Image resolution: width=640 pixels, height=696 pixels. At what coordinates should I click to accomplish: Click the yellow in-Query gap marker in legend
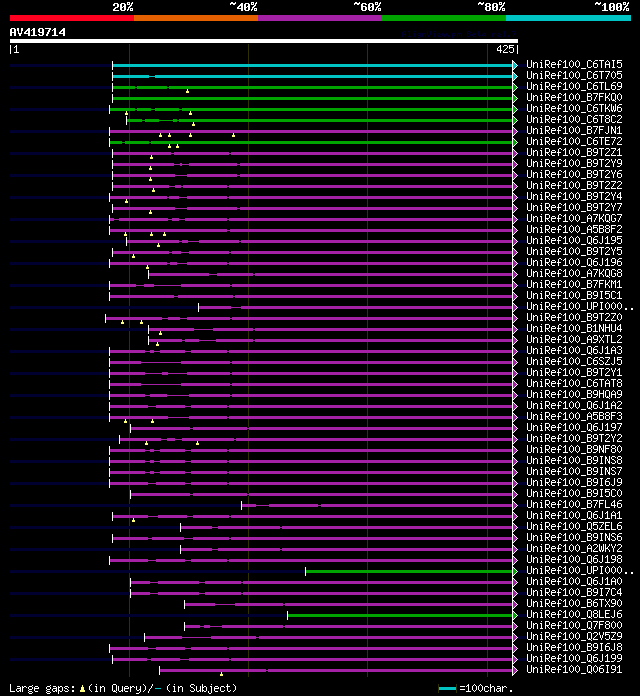[x=82, y=688]
